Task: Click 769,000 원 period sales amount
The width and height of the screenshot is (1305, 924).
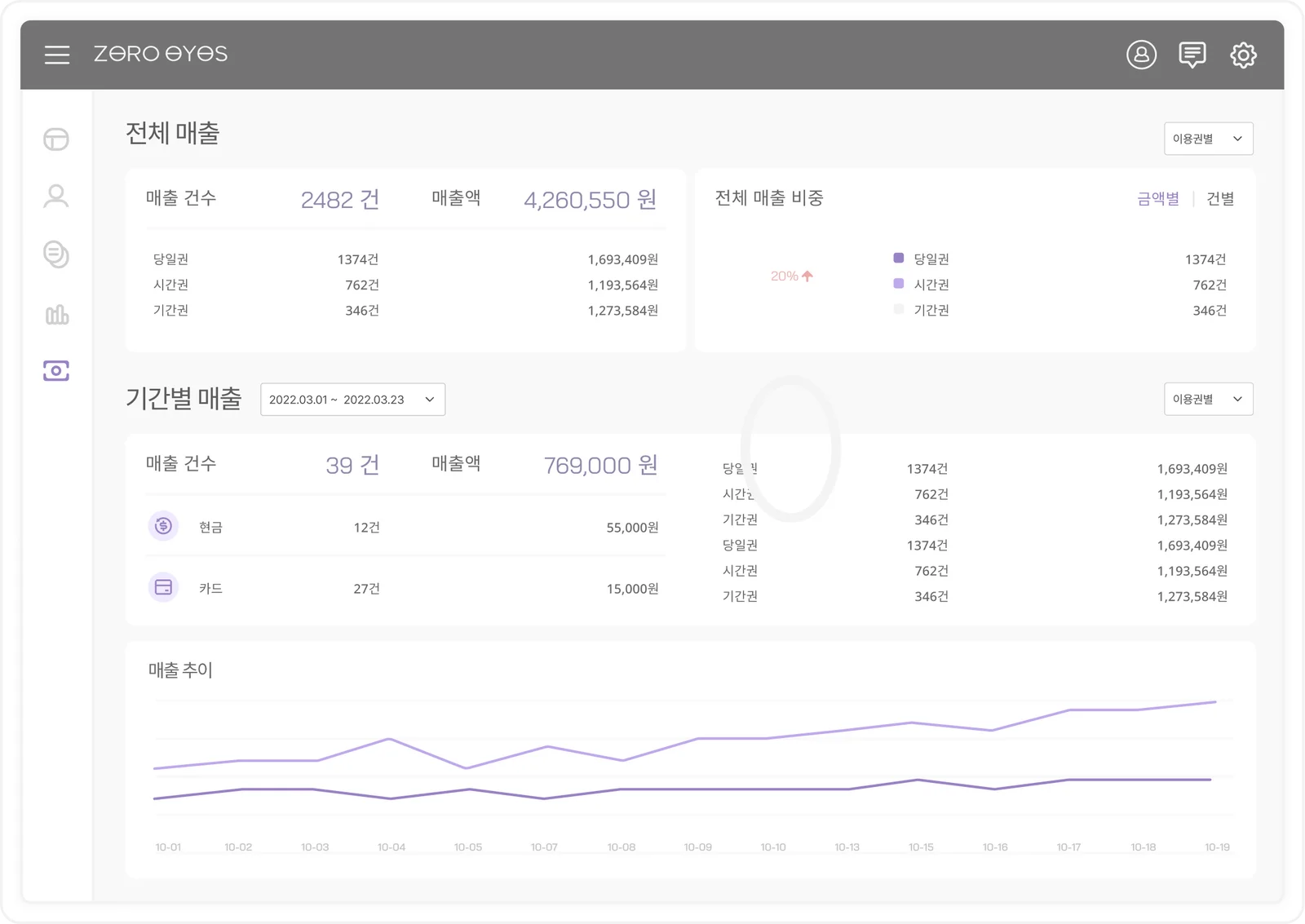Action: point(601,466)
